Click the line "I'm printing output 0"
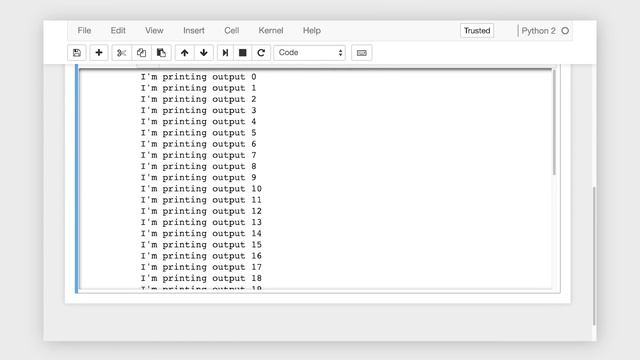640x360 pixels. click(198, 77)
